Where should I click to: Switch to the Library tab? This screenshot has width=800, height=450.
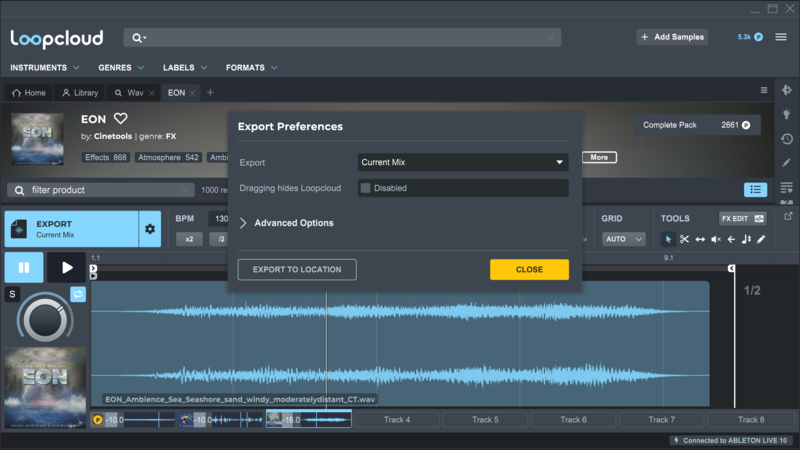[x=80, y=93]
